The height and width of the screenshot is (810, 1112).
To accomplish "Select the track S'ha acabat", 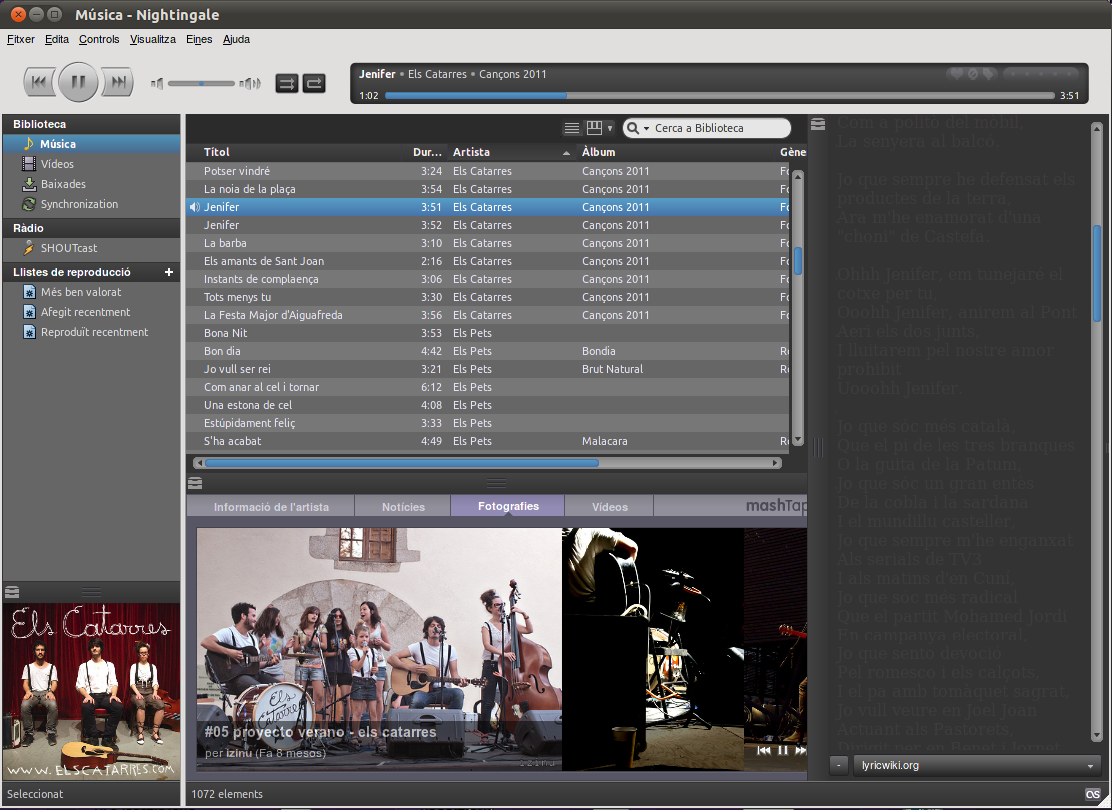I will pos(488,441).
